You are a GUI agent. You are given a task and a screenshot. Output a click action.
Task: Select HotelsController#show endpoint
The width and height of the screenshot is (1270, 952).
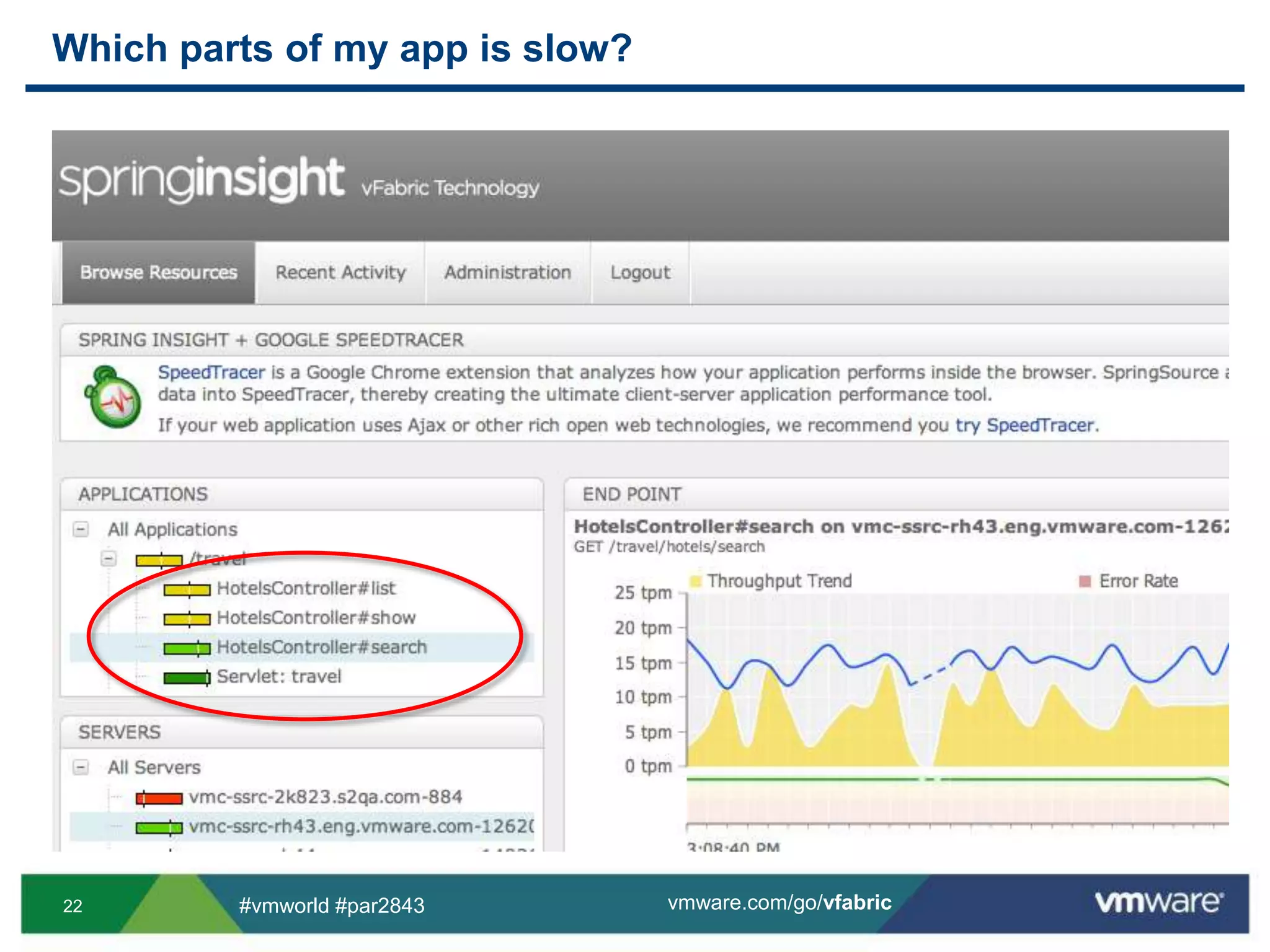click(316, 617)
